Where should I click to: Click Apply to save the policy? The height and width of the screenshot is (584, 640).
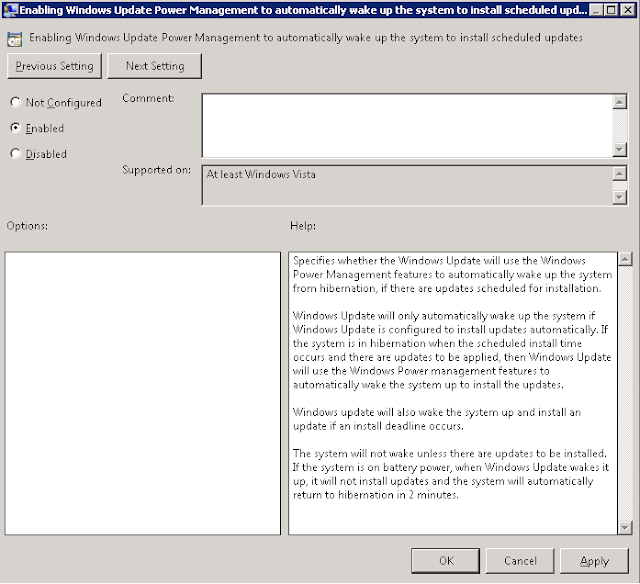pyautogui.click(x=594, y=561)
